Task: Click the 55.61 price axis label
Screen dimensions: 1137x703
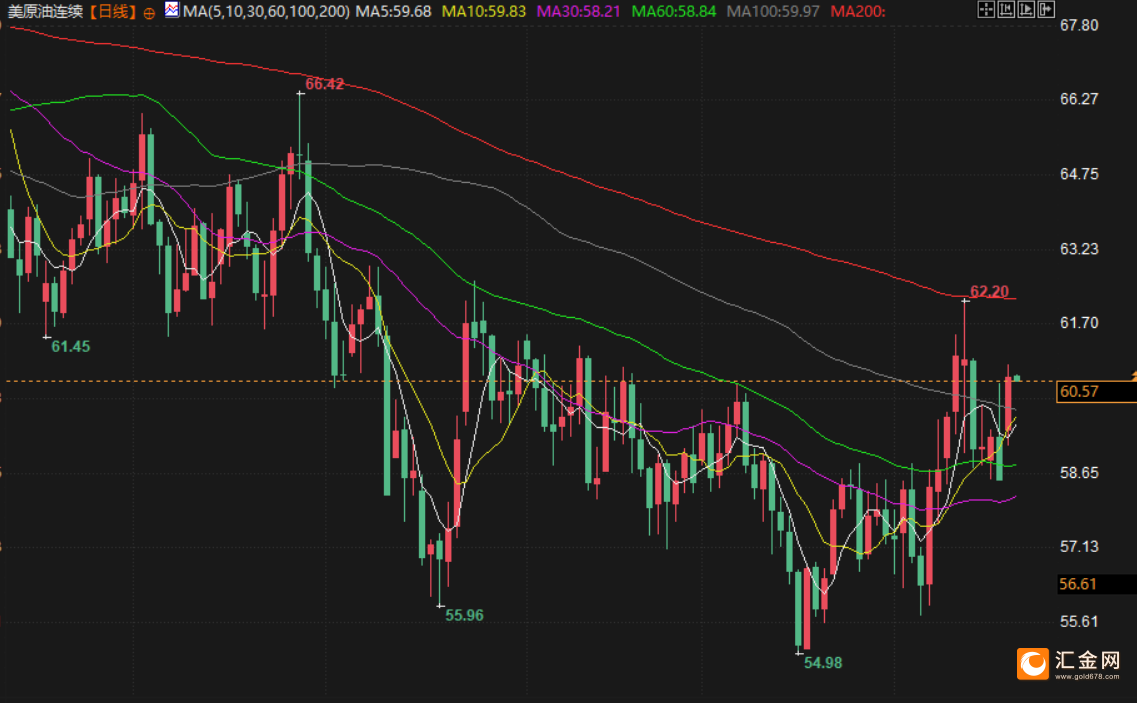Action: pos(1079,621)
